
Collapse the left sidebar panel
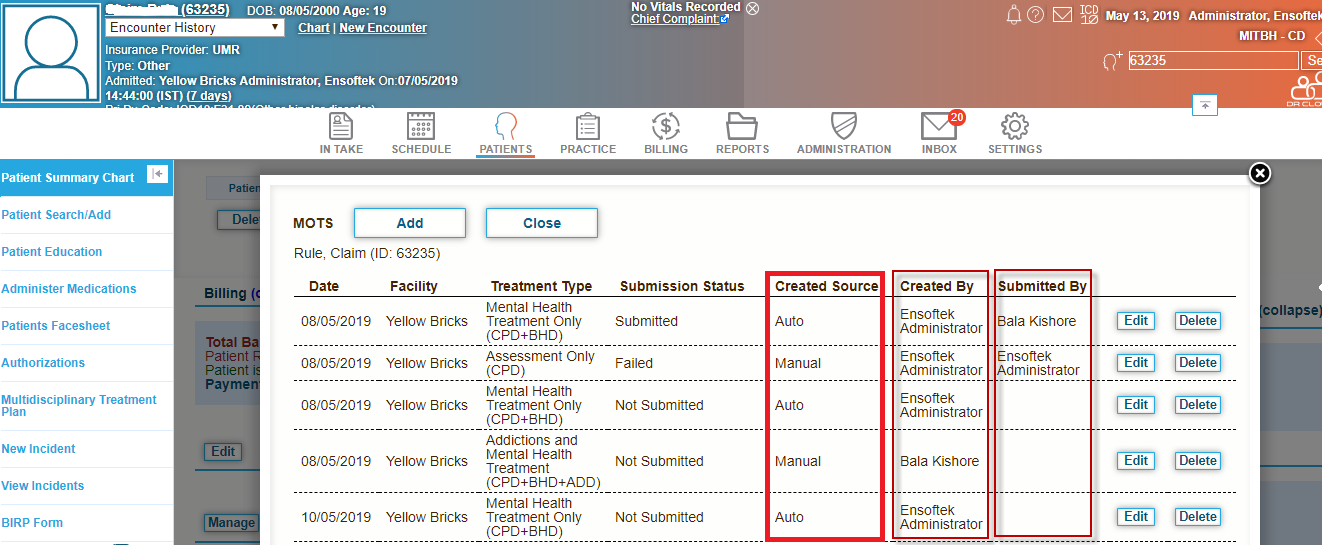pyautogui.click(x=157, y=174)
